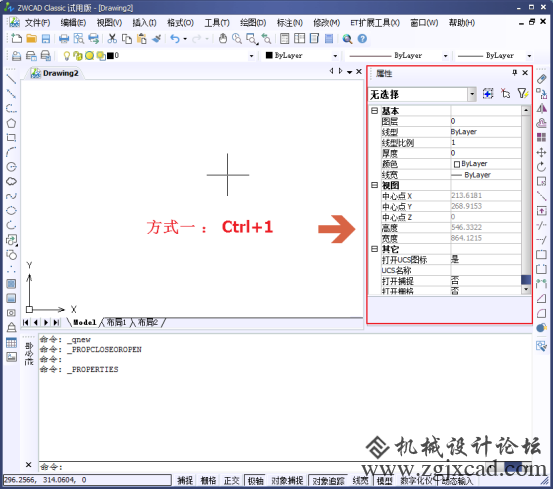Toggle 线宽 lineweight display in the status bar
The height and width of the screenshot is (490, 554).
point(360,480)
